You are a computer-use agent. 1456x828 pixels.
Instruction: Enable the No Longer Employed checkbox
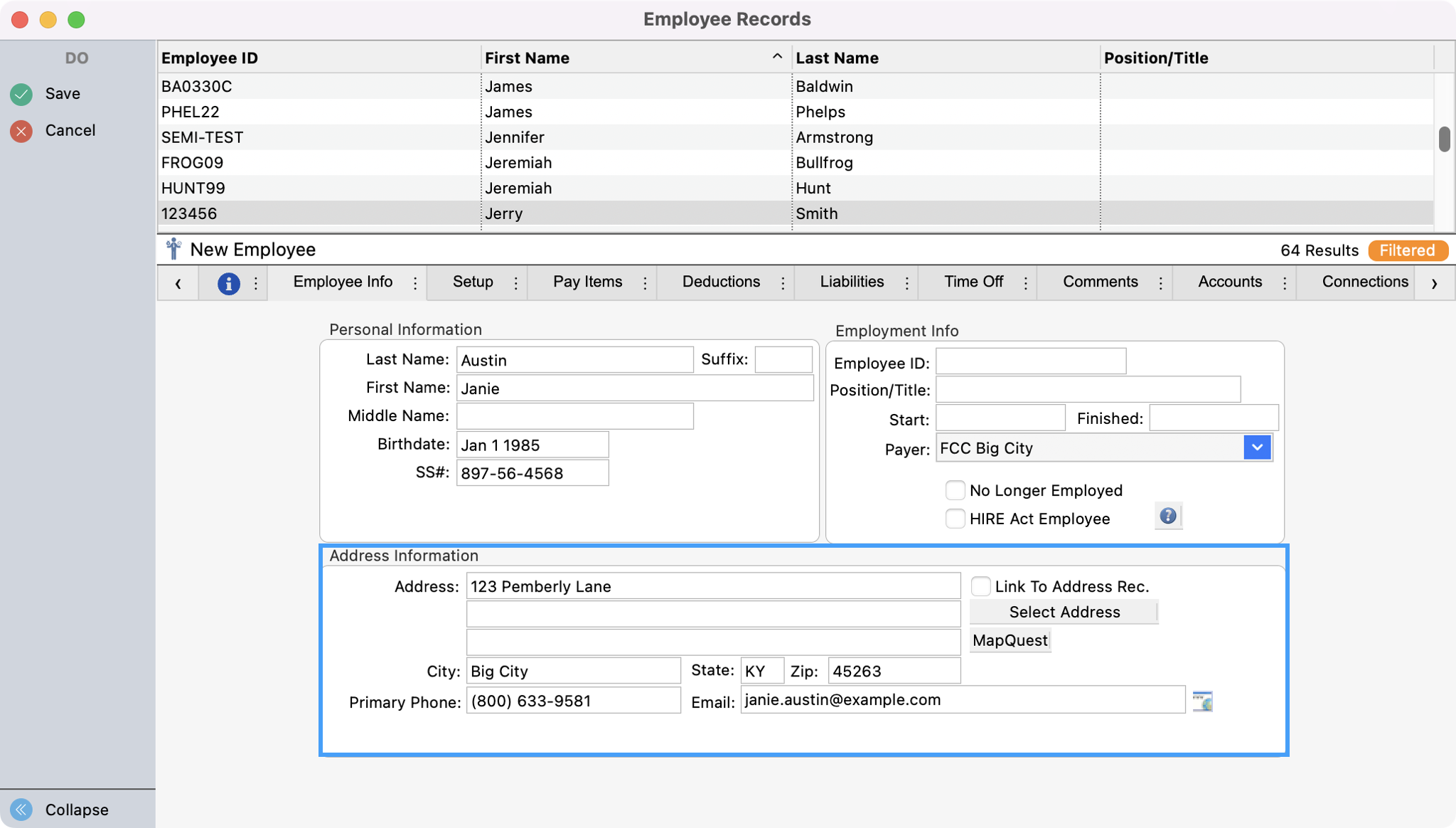pos(955,491)
